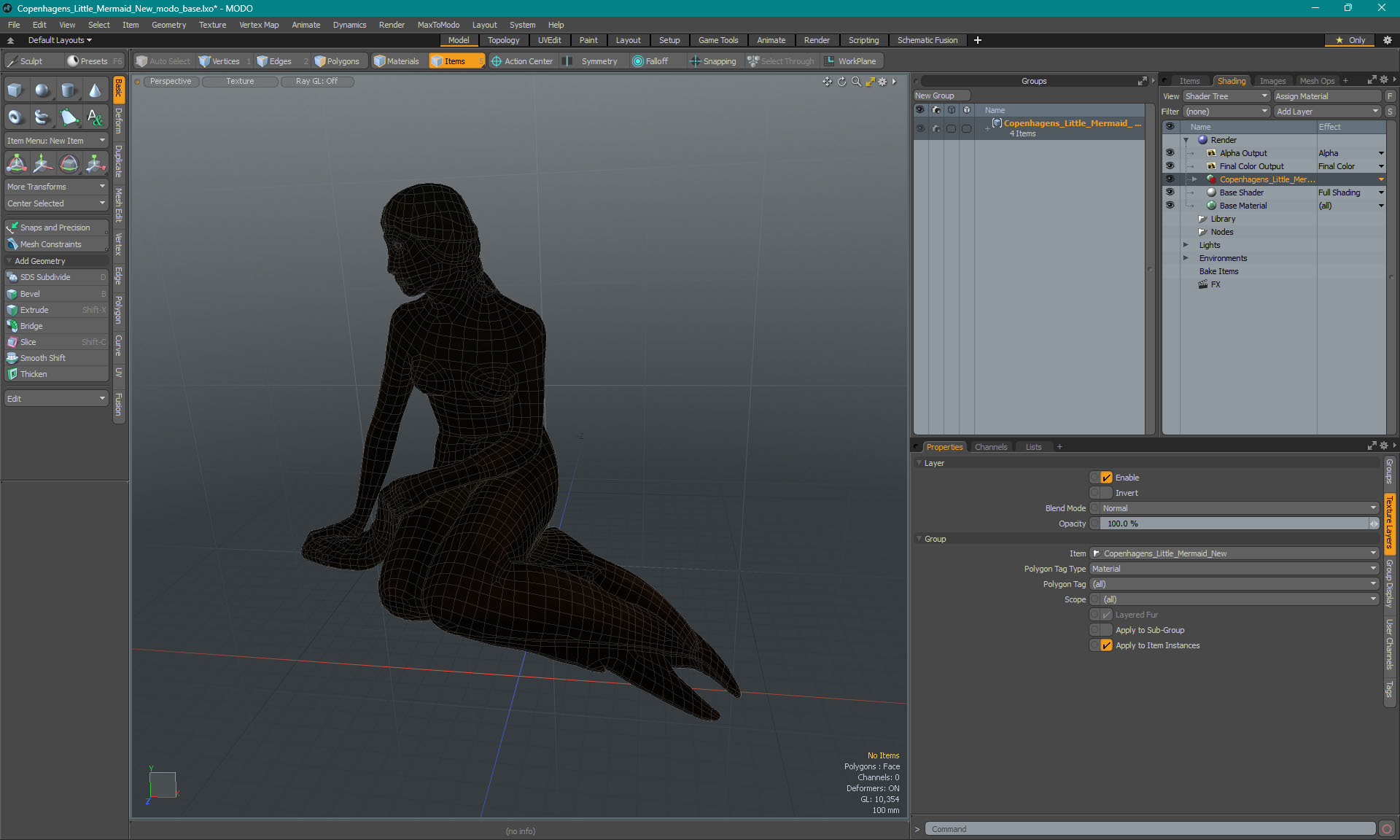Open the Center Selected dropdown

[56, 203]
